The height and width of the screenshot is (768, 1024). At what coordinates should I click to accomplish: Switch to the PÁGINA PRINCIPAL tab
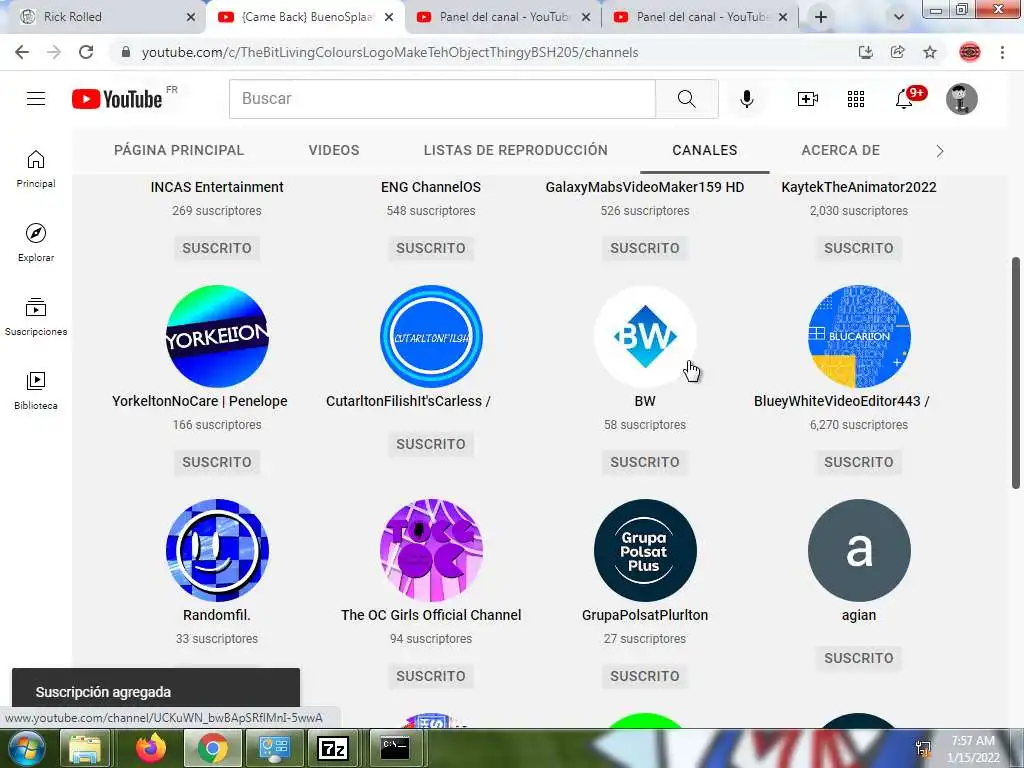pyautogui.click(x=179, y=150)
